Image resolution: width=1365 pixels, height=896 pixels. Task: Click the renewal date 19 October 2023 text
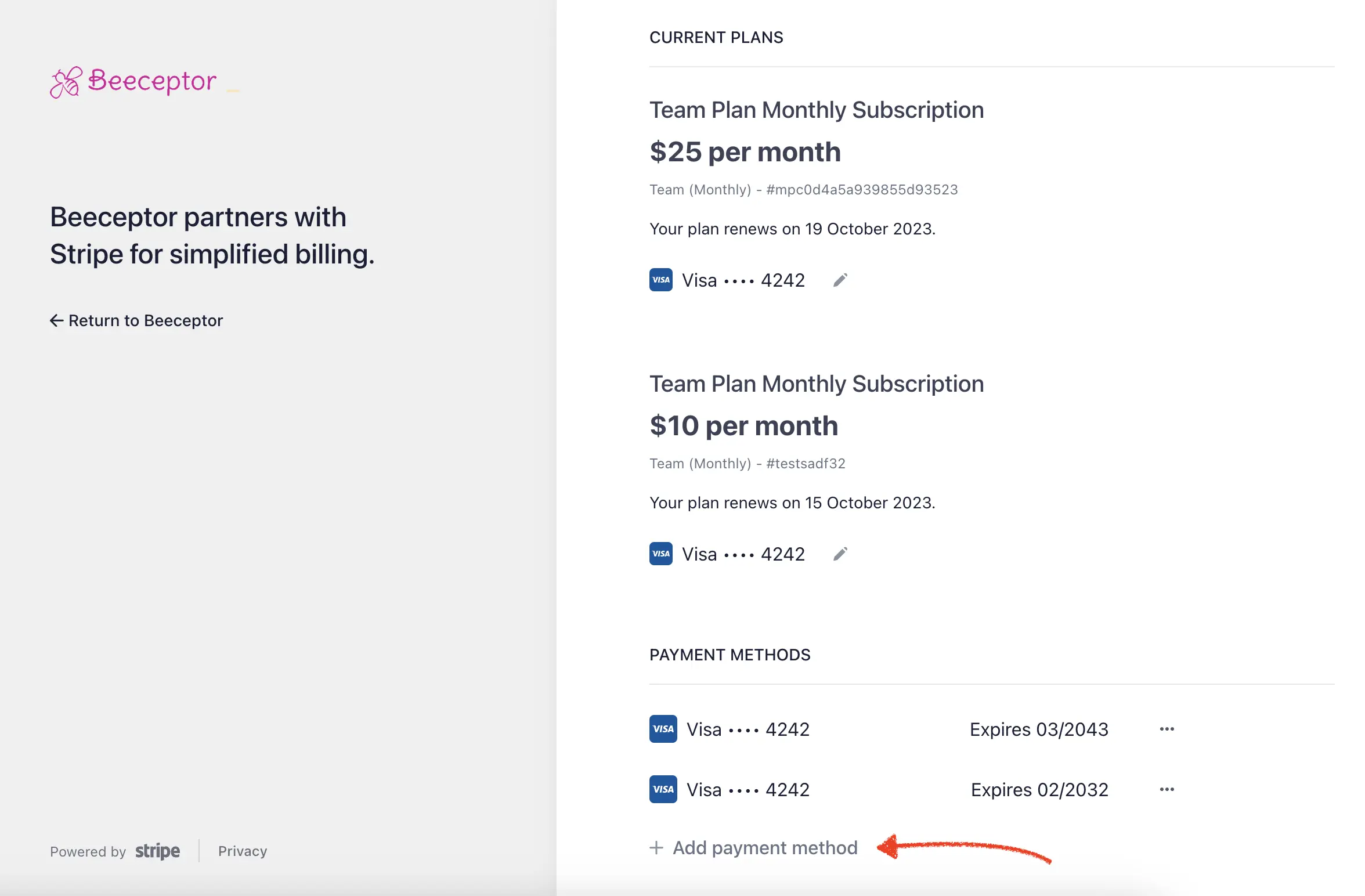tap(869, 228)
